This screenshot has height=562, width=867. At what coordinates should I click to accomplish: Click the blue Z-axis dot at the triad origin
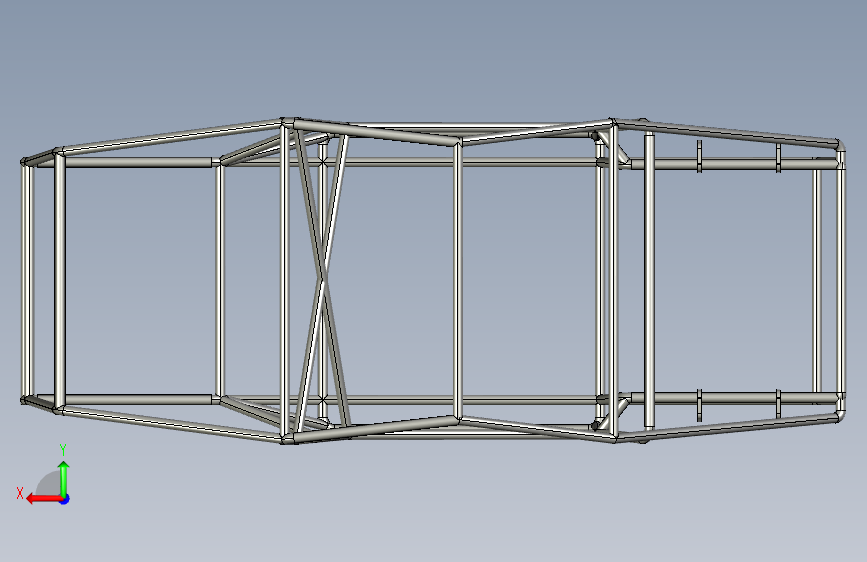click(x=65, y=499)
